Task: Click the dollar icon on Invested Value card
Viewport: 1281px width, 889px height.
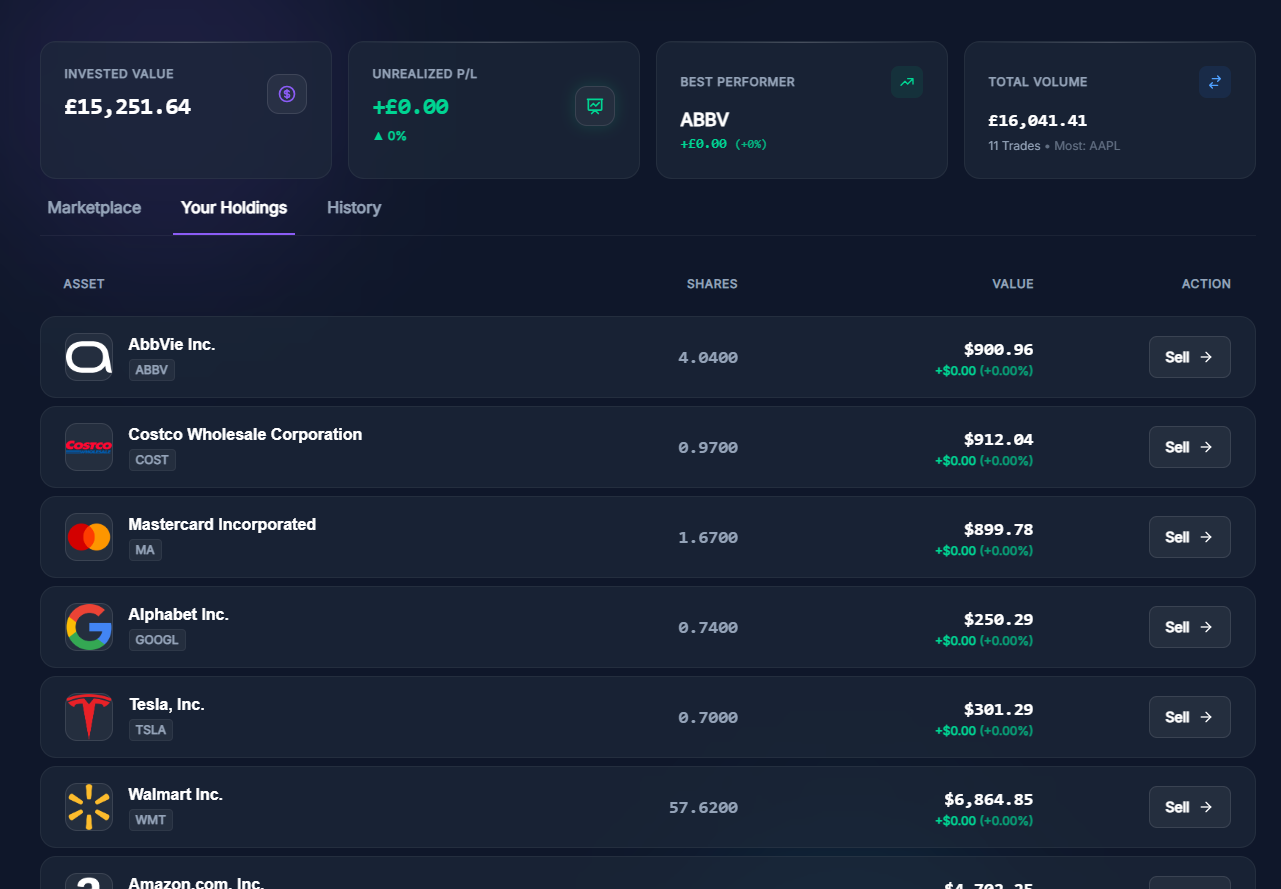Action: [x=287, y=93]
